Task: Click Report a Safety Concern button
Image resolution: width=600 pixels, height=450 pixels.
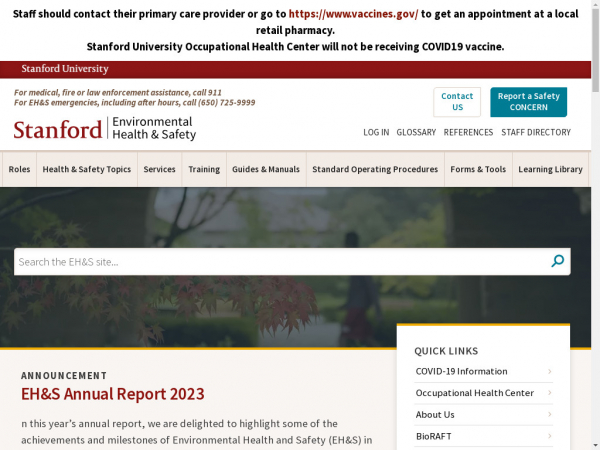Action: pos(528,102)
